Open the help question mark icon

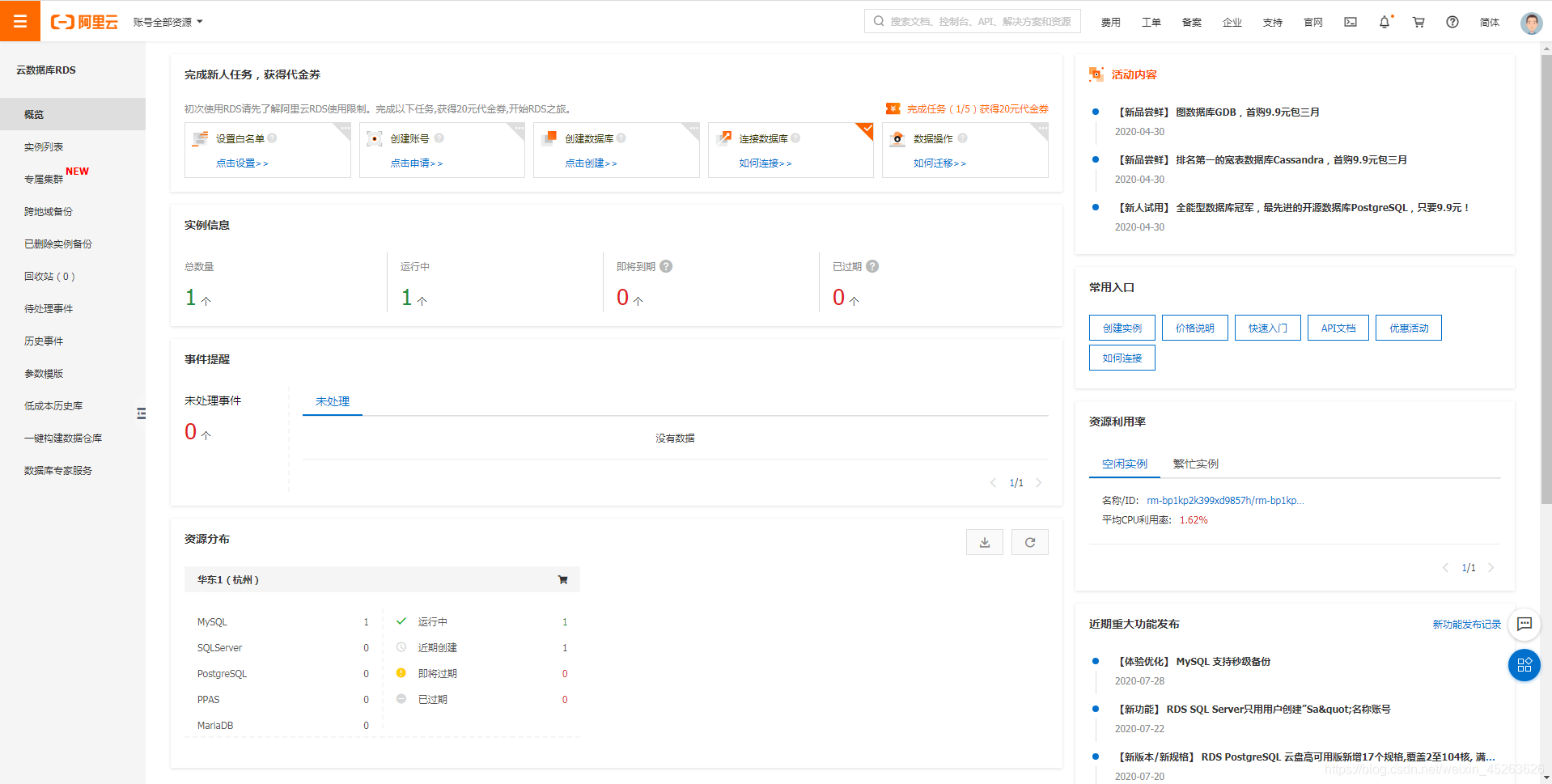point(1452,22)
